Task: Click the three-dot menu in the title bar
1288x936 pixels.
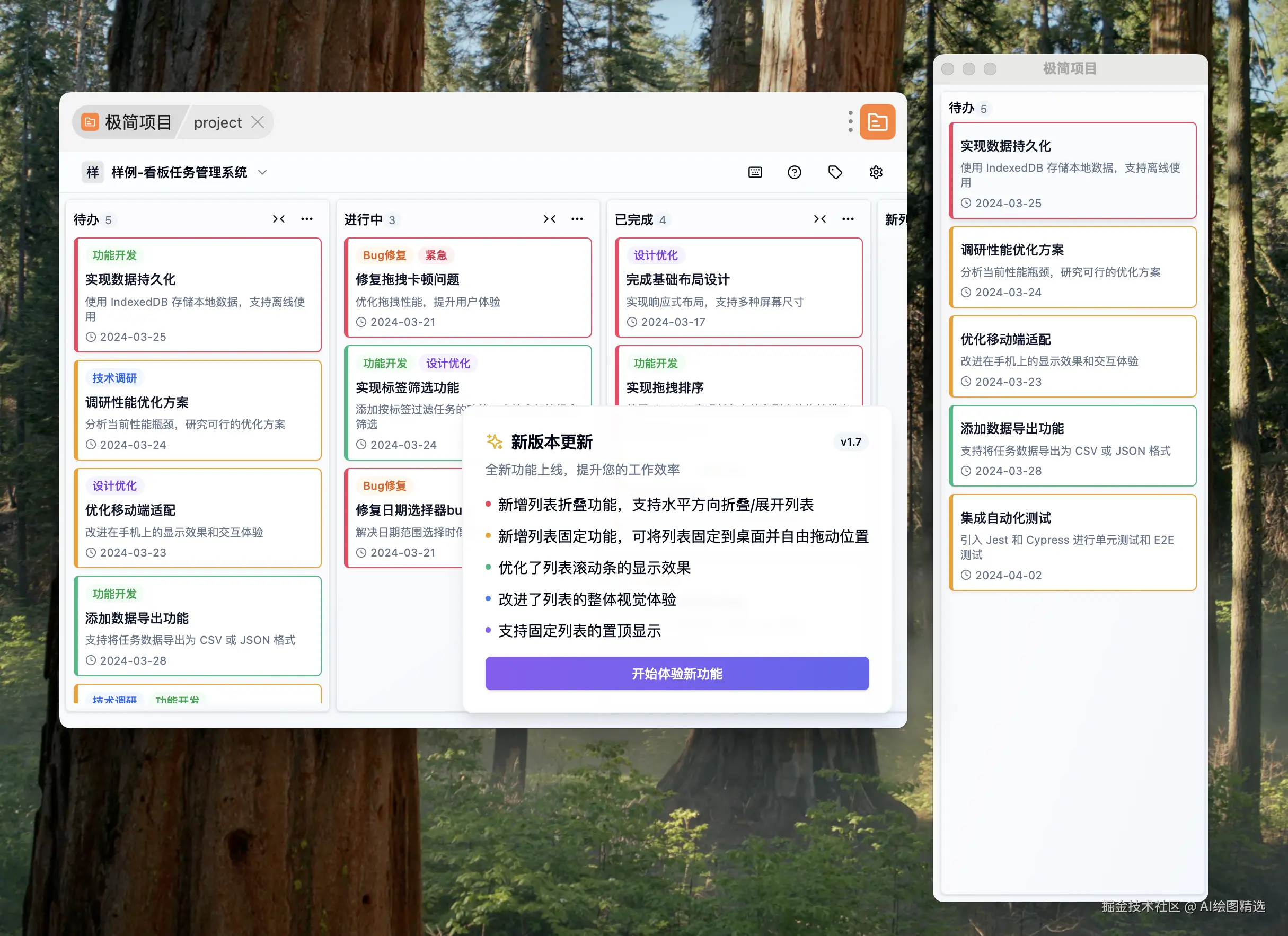Action: [x=850, y=121]
